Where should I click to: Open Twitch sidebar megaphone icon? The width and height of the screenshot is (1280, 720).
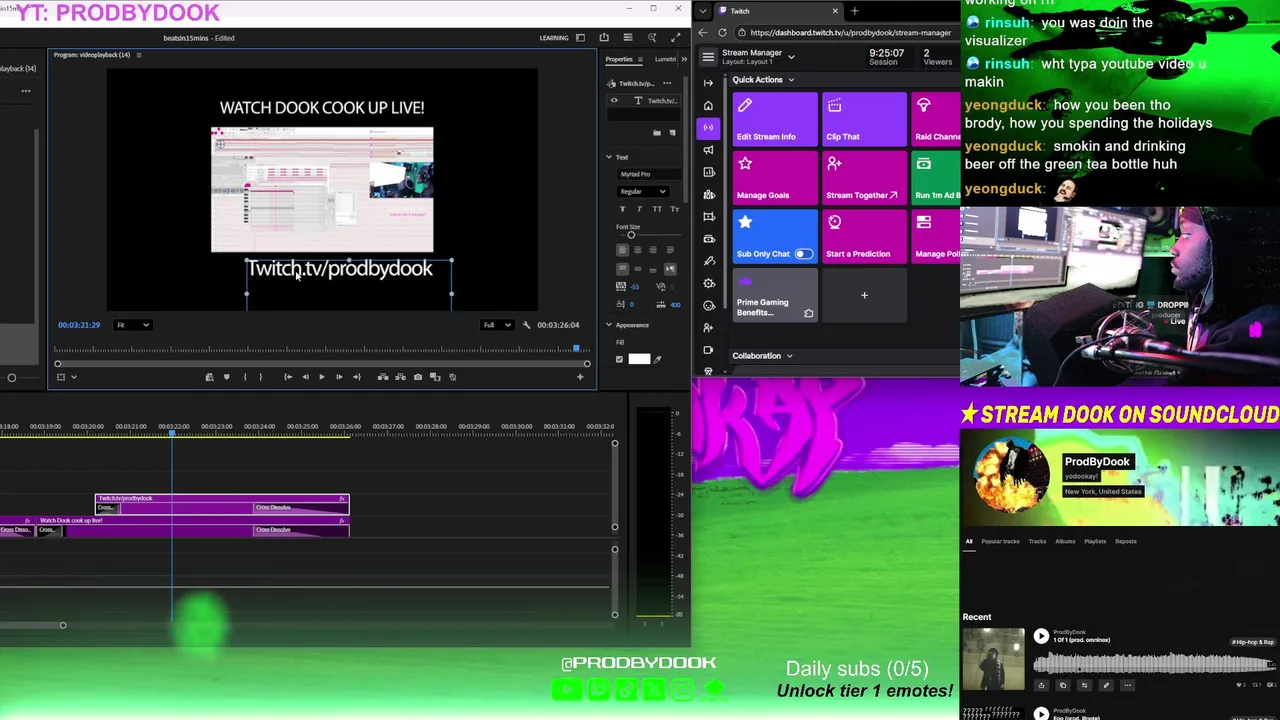(x=709, y=150)
